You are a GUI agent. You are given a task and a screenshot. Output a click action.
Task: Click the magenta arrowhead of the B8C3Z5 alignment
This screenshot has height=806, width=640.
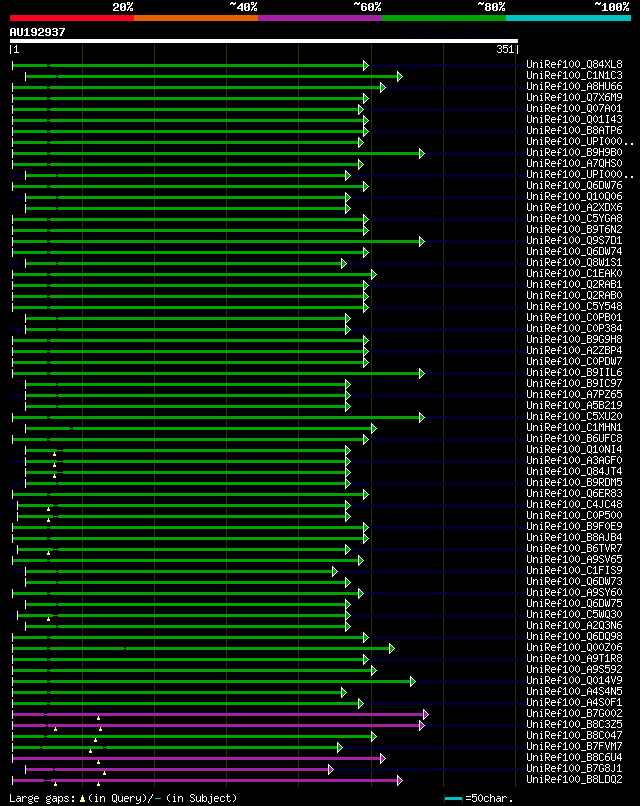pyautogui.click(x=422, y=725)
